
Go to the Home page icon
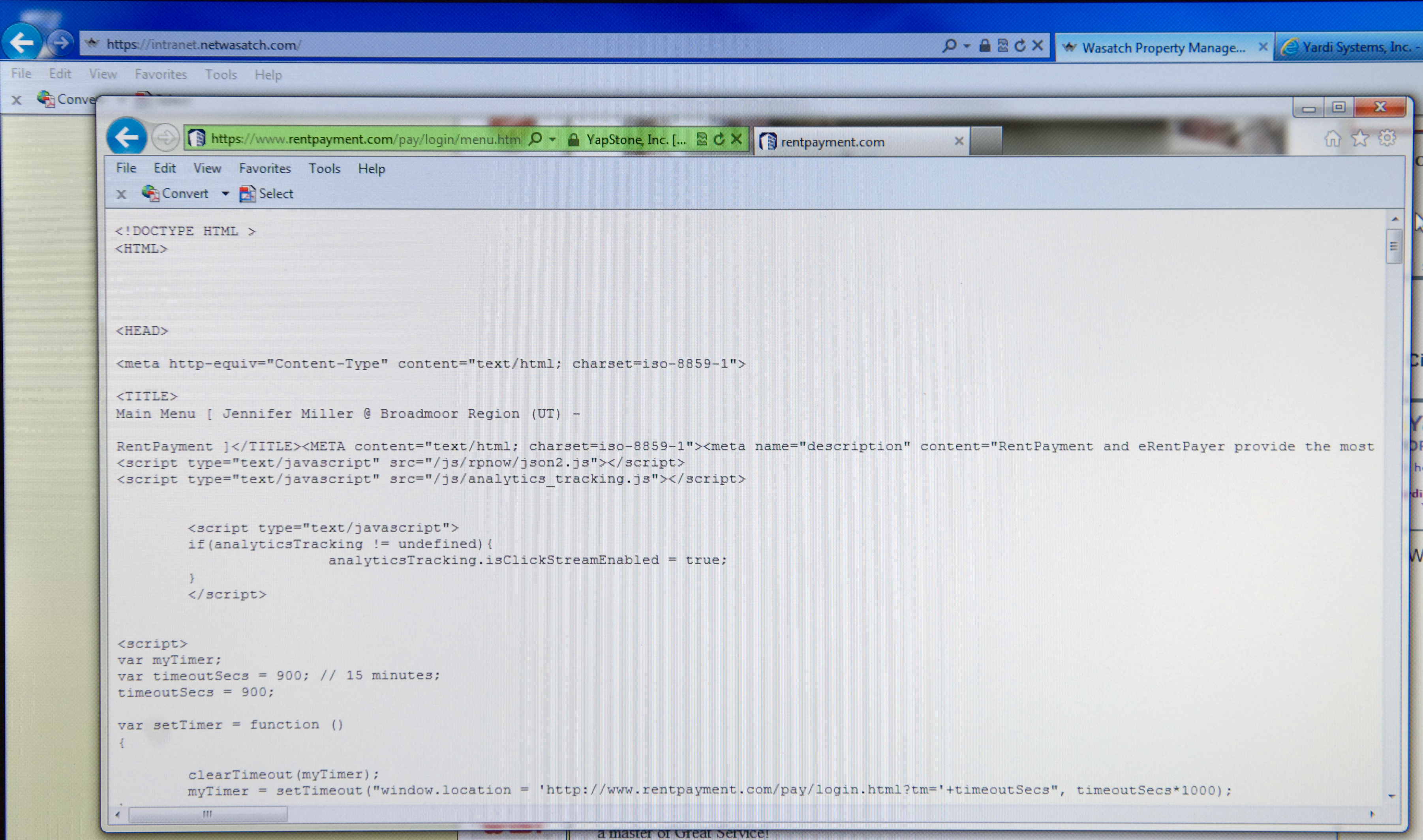(1333, 138)
